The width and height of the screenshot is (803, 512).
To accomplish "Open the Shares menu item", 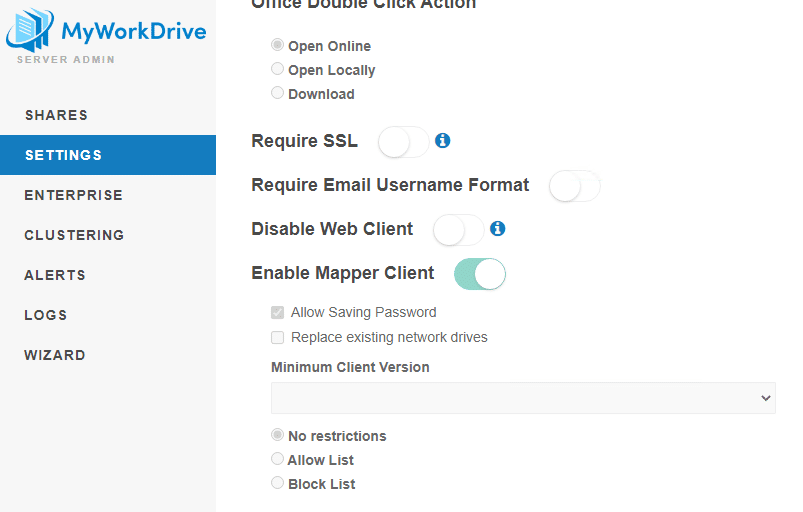I will 56,115.
